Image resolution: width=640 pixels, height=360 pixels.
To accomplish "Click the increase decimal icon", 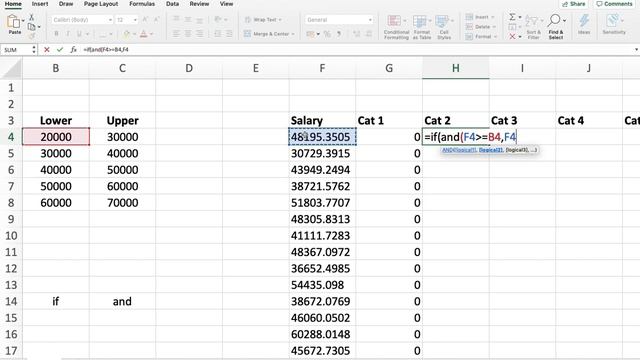I will 357,34.
